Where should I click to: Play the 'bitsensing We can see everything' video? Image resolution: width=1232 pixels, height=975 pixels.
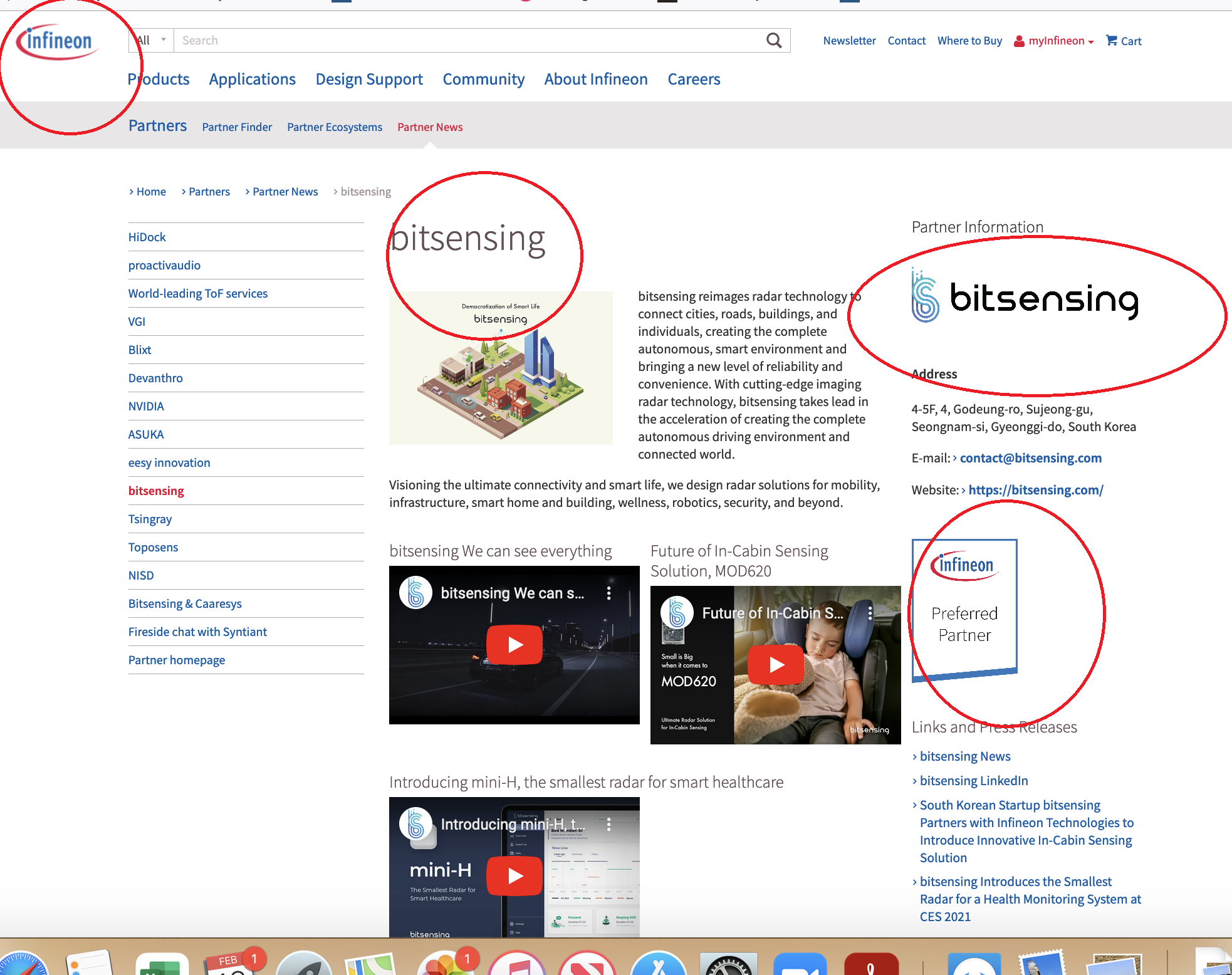coord(514,645)
